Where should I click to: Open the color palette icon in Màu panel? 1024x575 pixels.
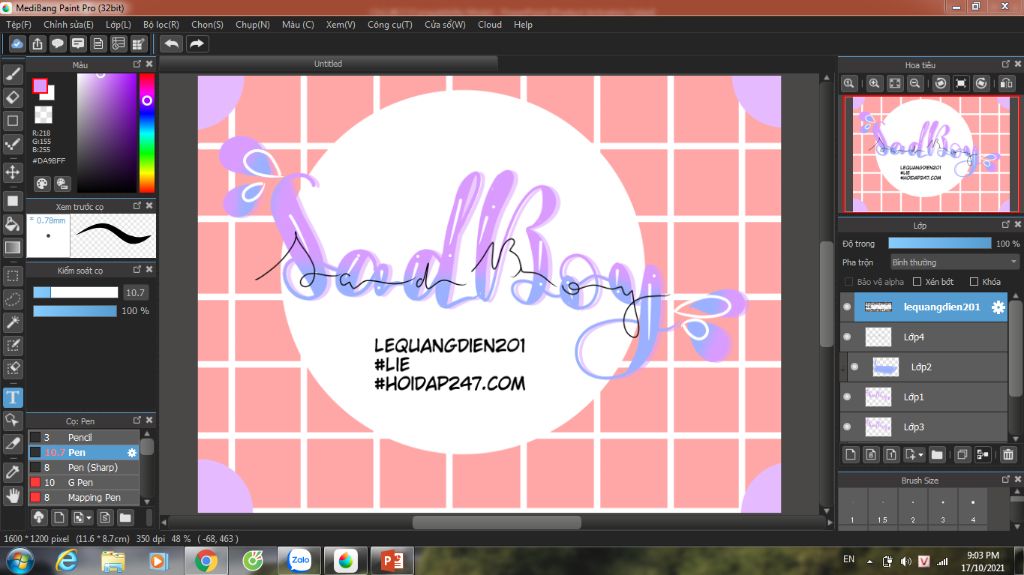pos(42,184)
